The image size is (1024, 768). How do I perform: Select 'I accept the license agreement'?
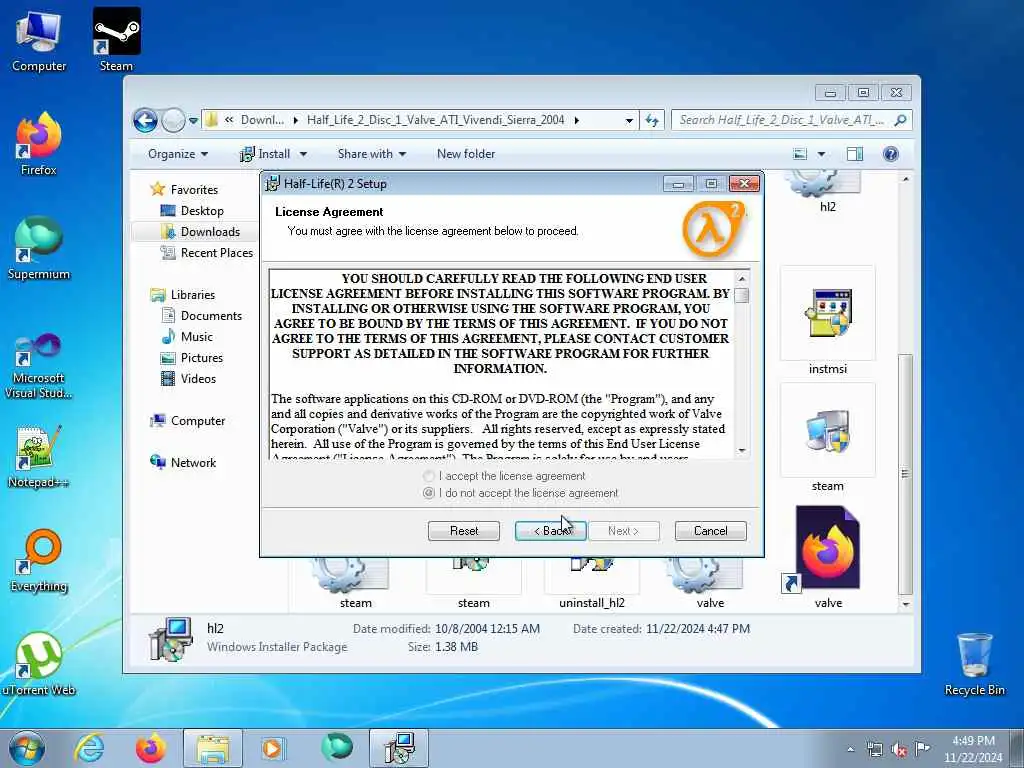[505, 476]
